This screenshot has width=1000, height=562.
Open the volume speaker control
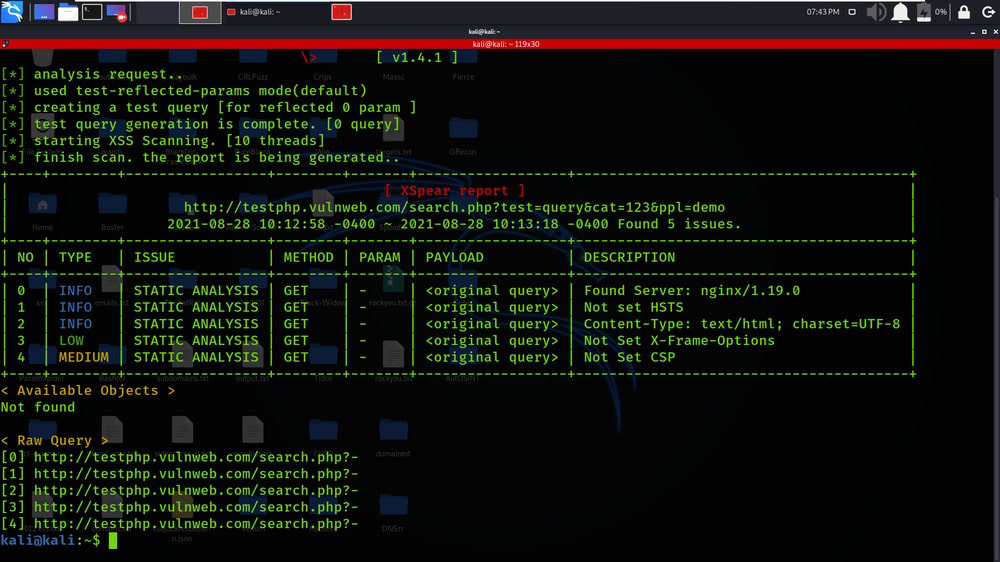pyautogui.click(x=876, y=12)
